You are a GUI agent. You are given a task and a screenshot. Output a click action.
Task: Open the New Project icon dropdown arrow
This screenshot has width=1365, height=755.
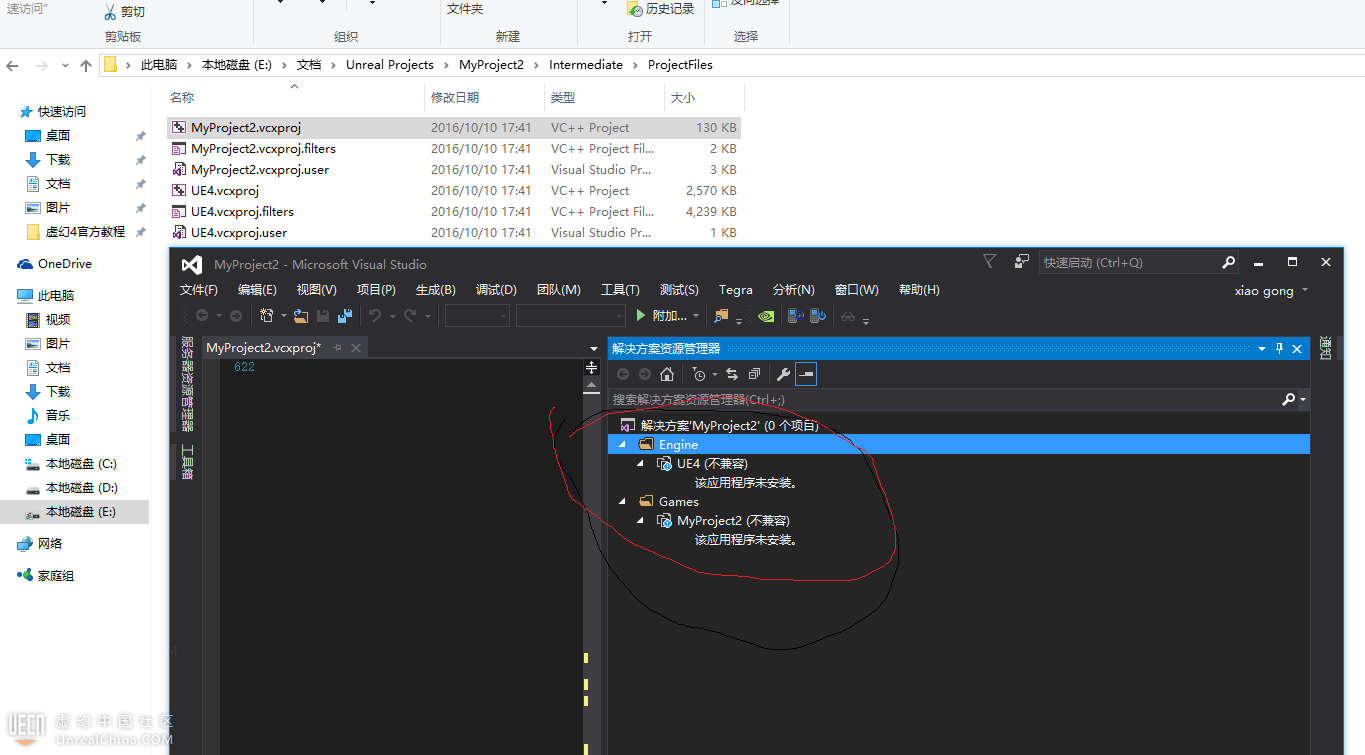coord(283,316)
